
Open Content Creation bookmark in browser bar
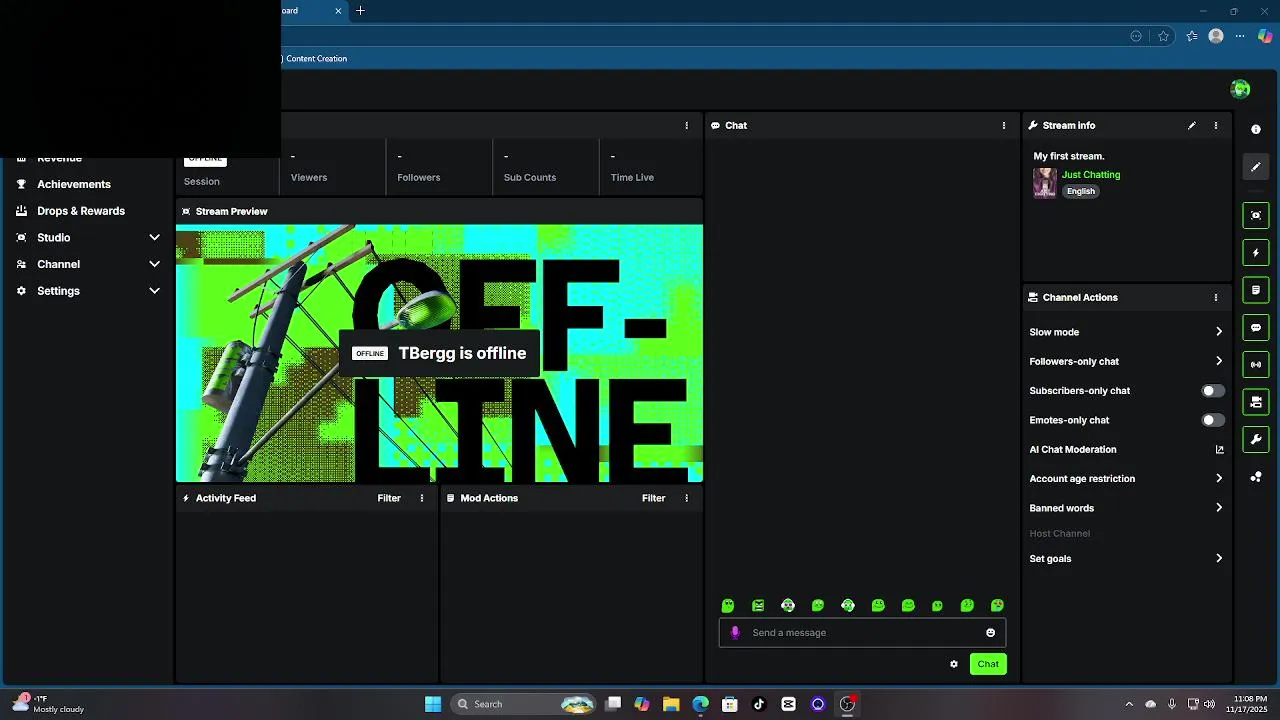[x=316, y=59]
